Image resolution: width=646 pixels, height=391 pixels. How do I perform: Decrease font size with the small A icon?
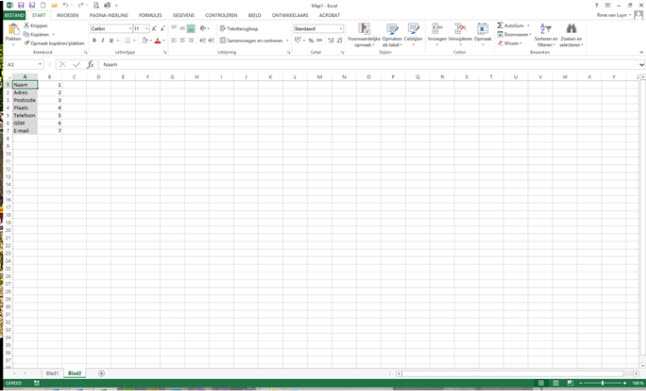point(163,28)
